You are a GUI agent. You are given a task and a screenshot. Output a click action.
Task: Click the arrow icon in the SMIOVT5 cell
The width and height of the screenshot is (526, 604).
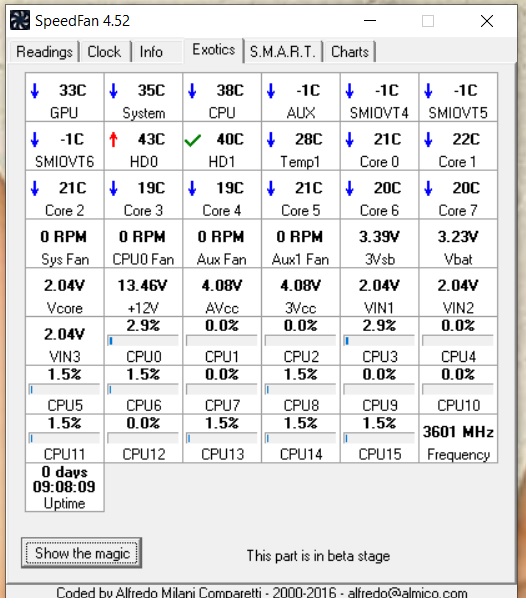pyautogui.click(x=428, y=91)
